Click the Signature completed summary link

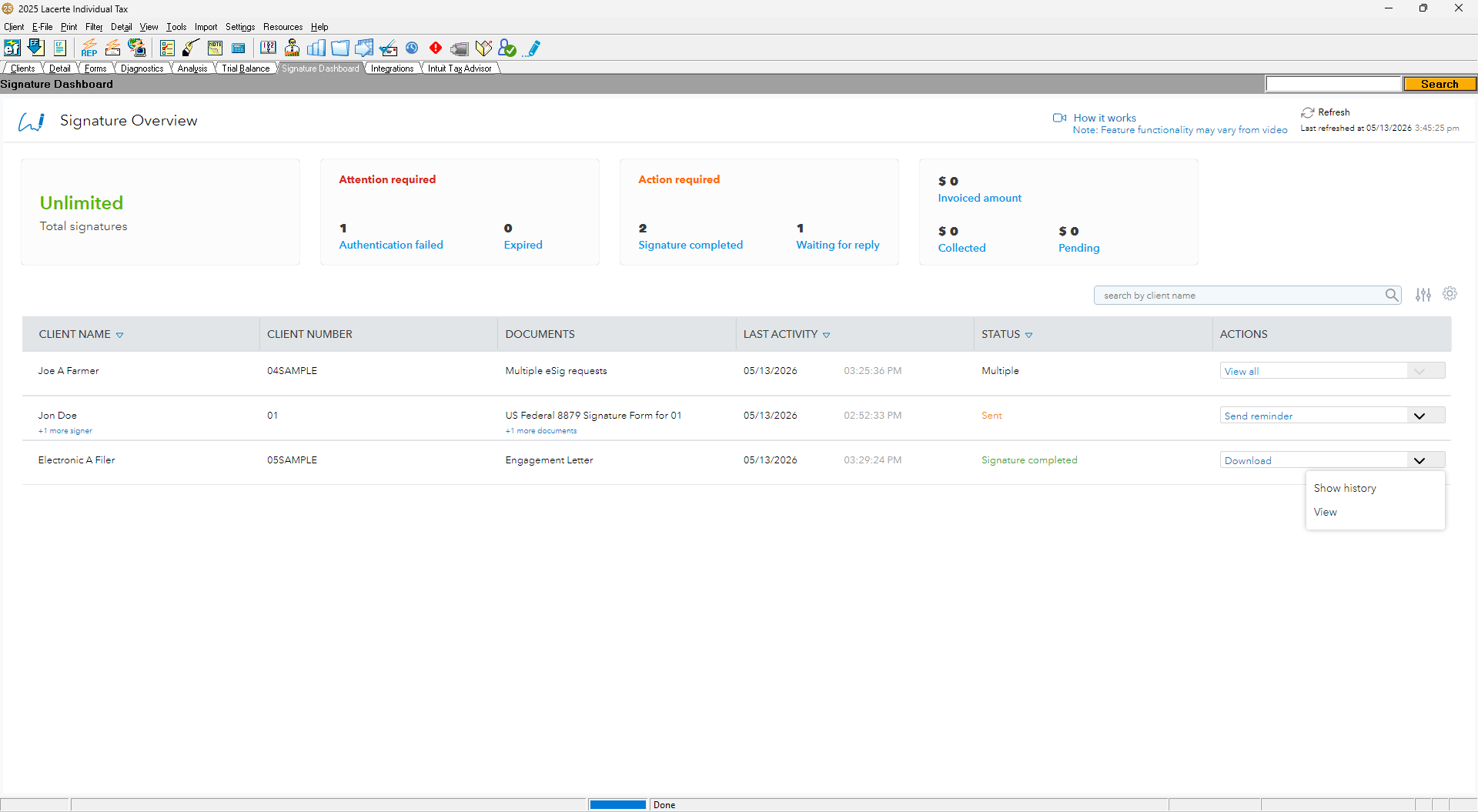click(x=691, y=245)
